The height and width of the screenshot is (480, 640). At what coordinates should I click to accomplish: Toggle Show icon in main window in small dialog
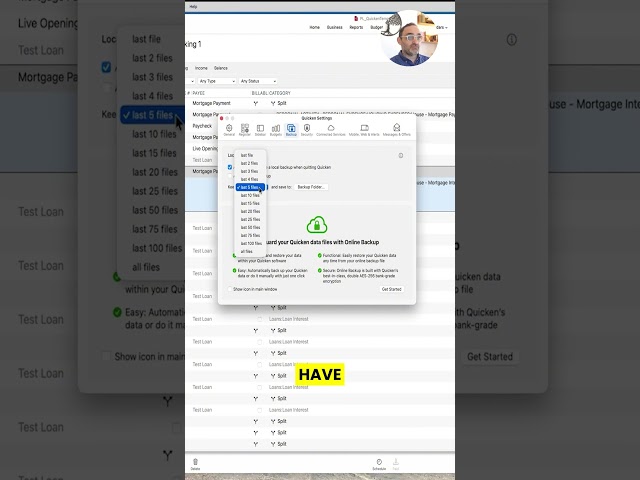click(x=230, y=289)
